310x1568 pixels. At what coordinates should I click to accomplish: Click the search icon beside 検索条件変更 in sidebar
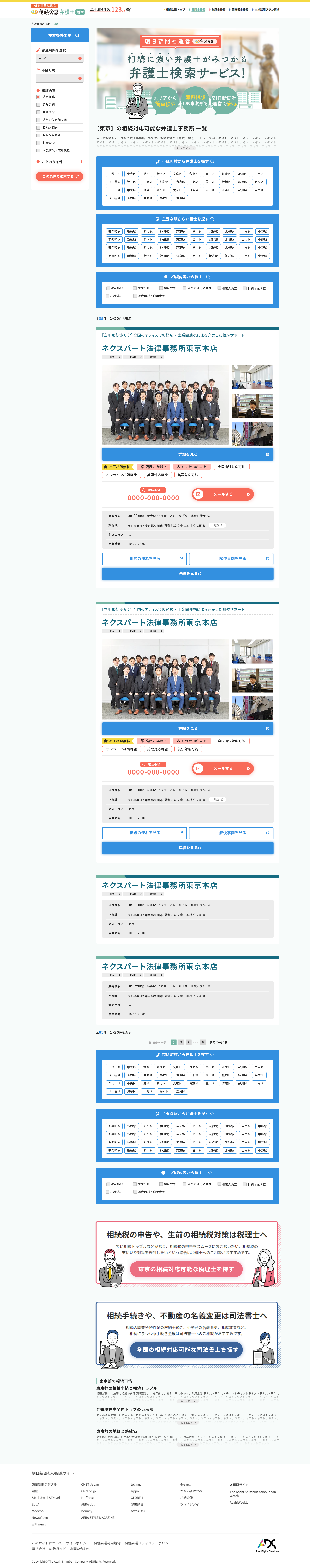click(x=77, y=35)
